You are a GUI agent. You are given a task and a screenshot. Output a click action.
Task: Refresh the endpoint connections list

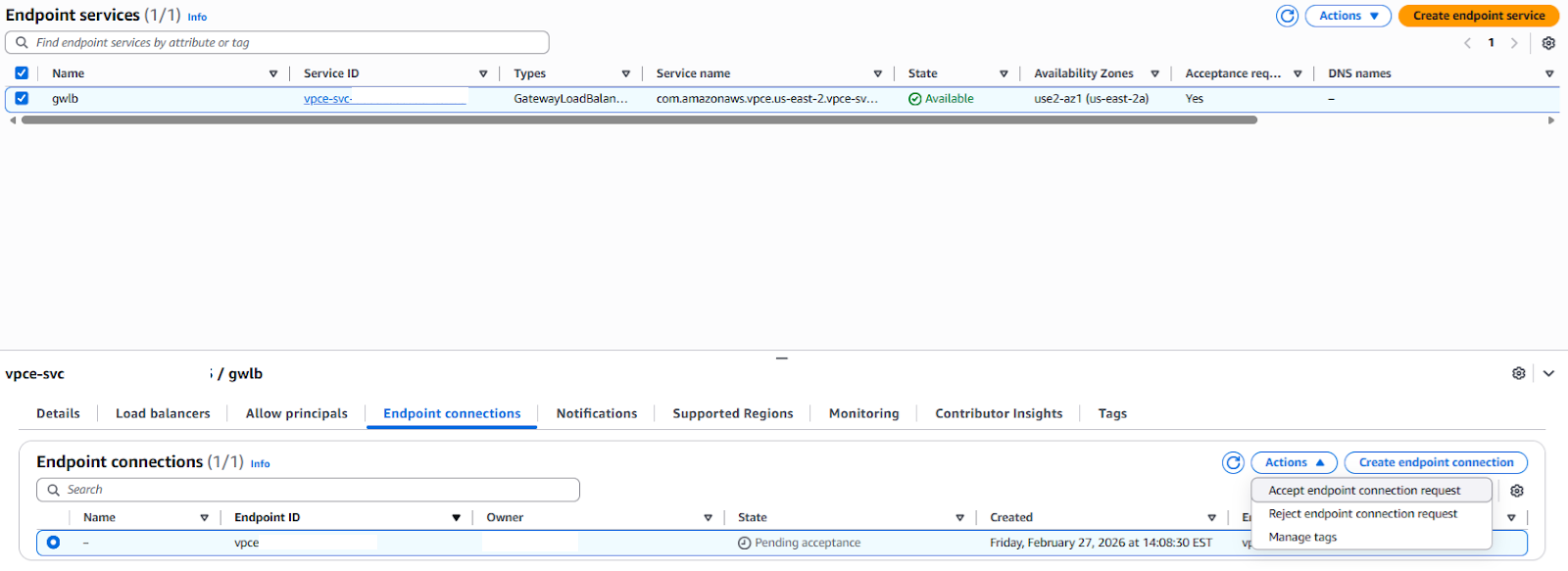(1233, 462)
